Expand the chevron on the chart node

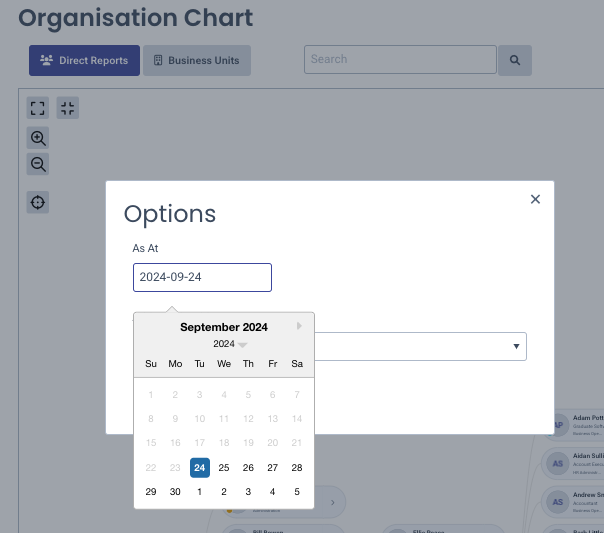pyautogui.click(x=332, y=502)
